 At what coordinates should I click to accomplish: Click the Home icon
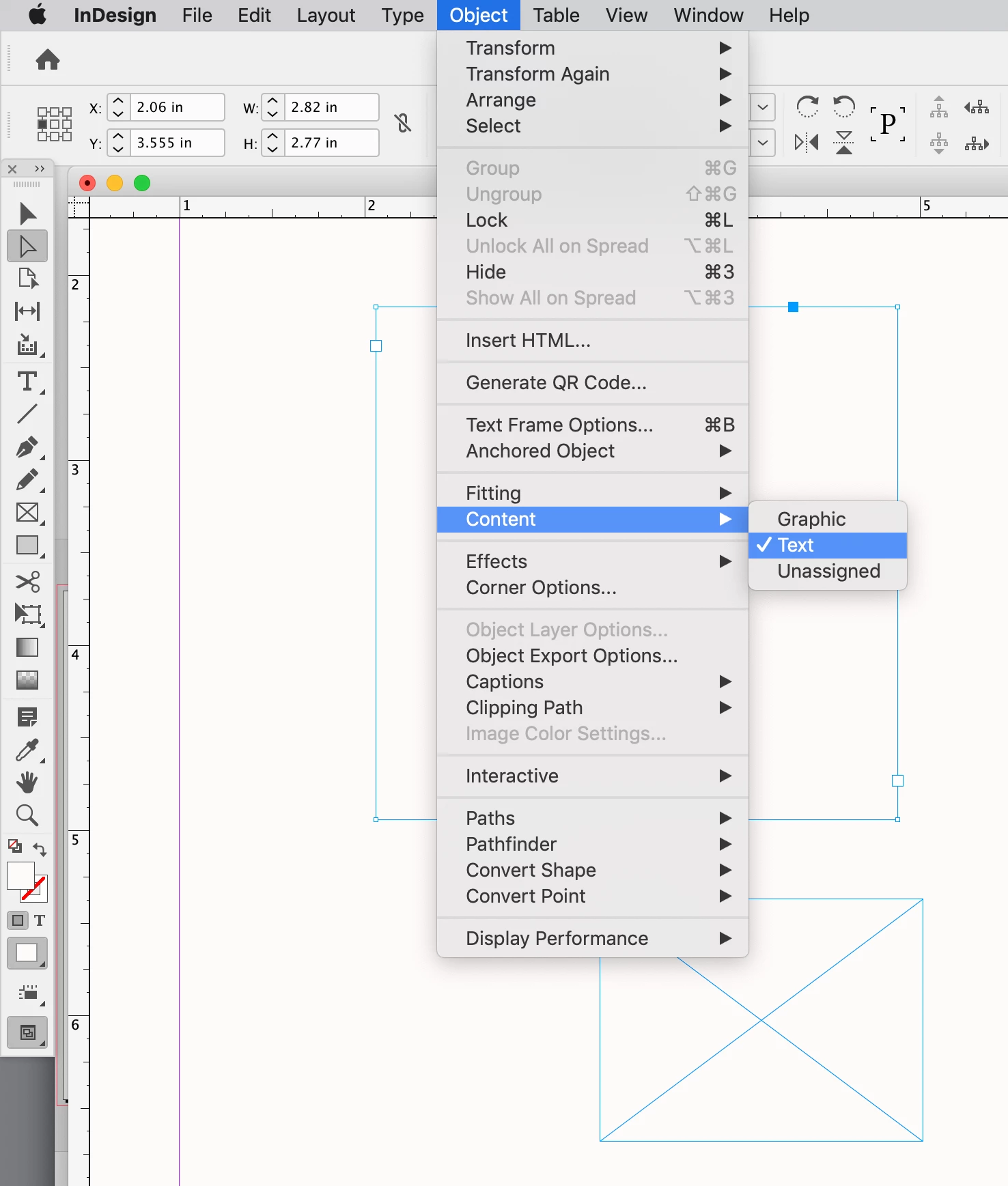coord(48,59)
